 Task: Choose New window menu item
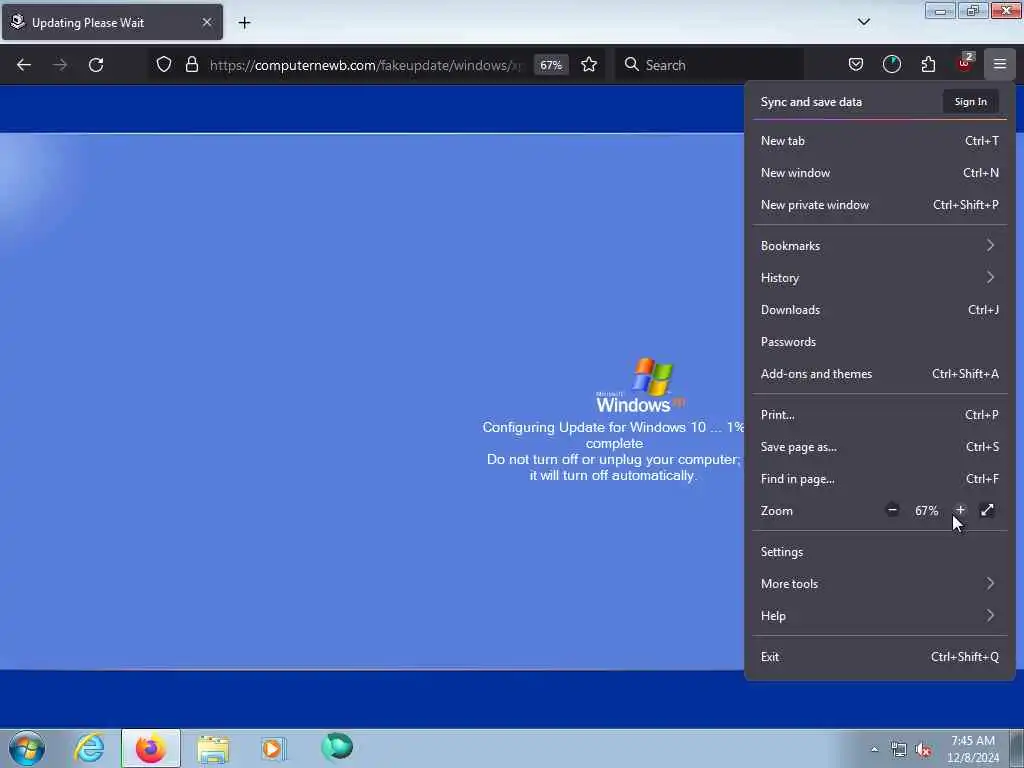(880, 172)
